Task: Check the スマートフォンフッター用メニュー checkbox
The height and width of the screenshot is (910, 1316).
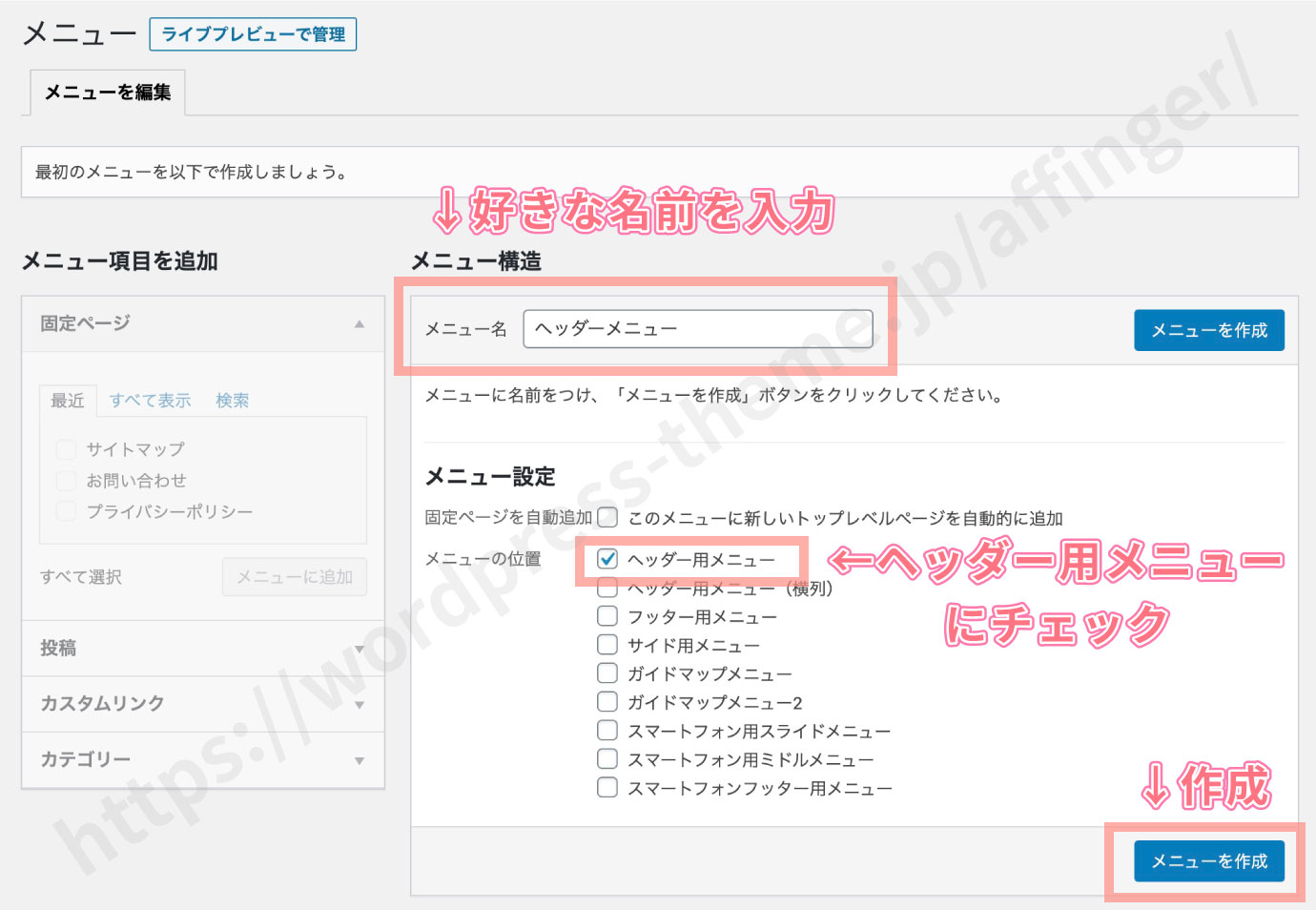Action: (607, 788)
